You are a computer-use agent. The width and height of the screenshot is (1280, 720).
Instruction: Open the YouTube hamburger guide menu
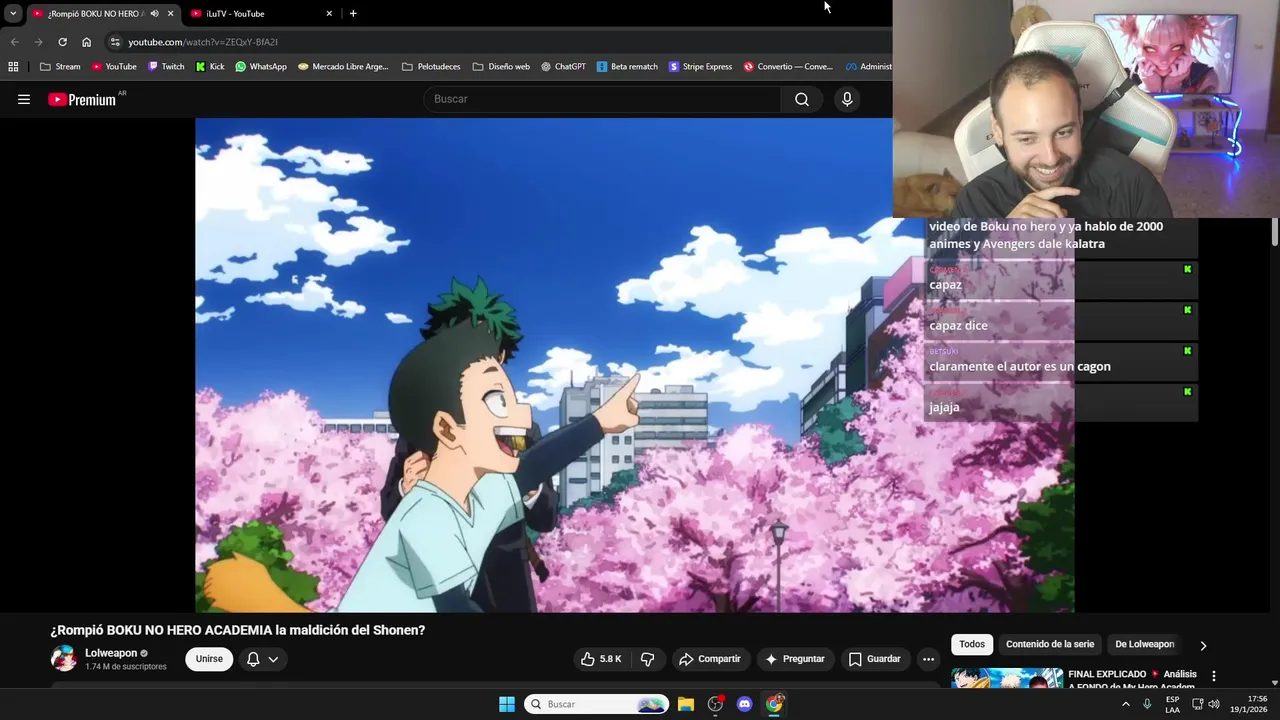coord(24,99)
